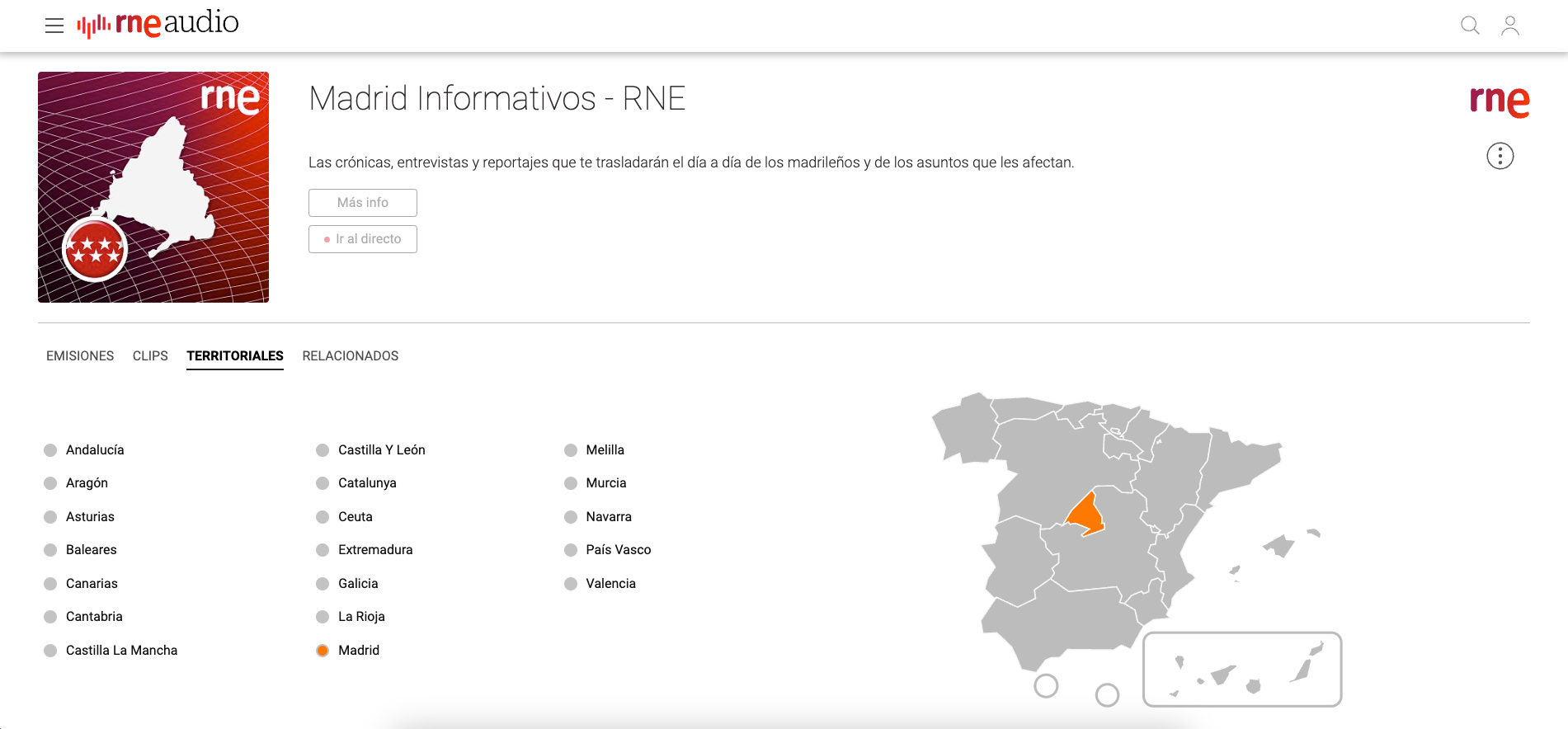Click the Galicia region on the map
This screenshot has height=729, width=1568.
click(965, 427)
